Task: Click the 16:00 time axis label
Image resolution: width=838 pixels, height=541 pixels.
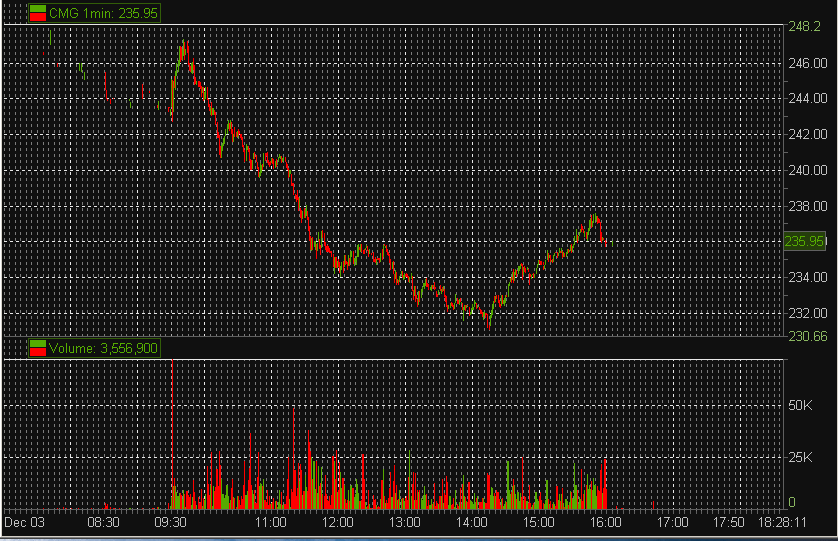Action: pos(606,522)
